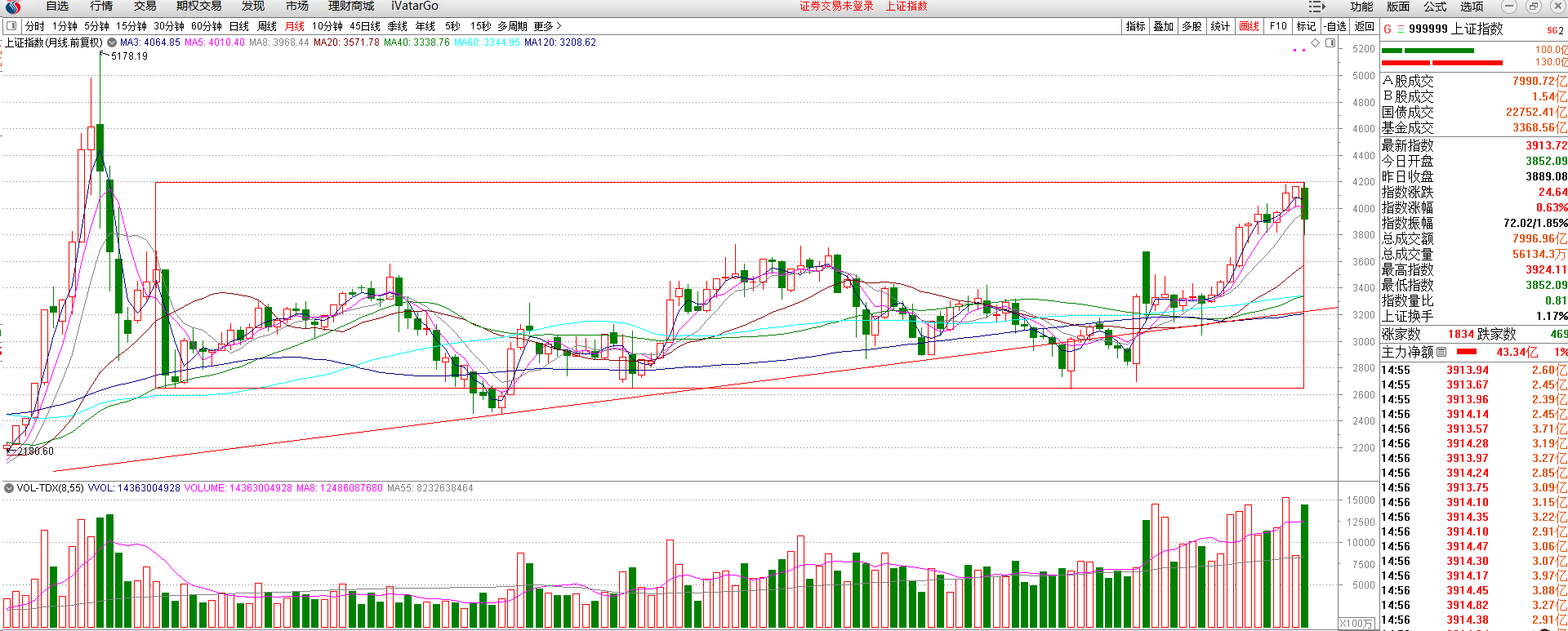The width and height of the screenshot is (1568, 631).
Task: Click the SG2 indicator icon in quote header
Action: pos(1555,30)
